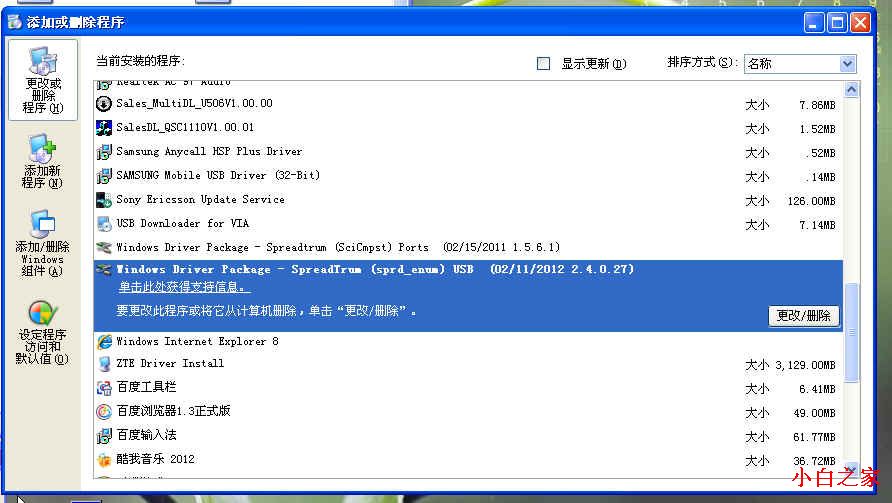Screen dimensions: 892x503
Task: Click the Sales_MultiDL_U506V1.00.00 program icon
Action: [104, 104]
